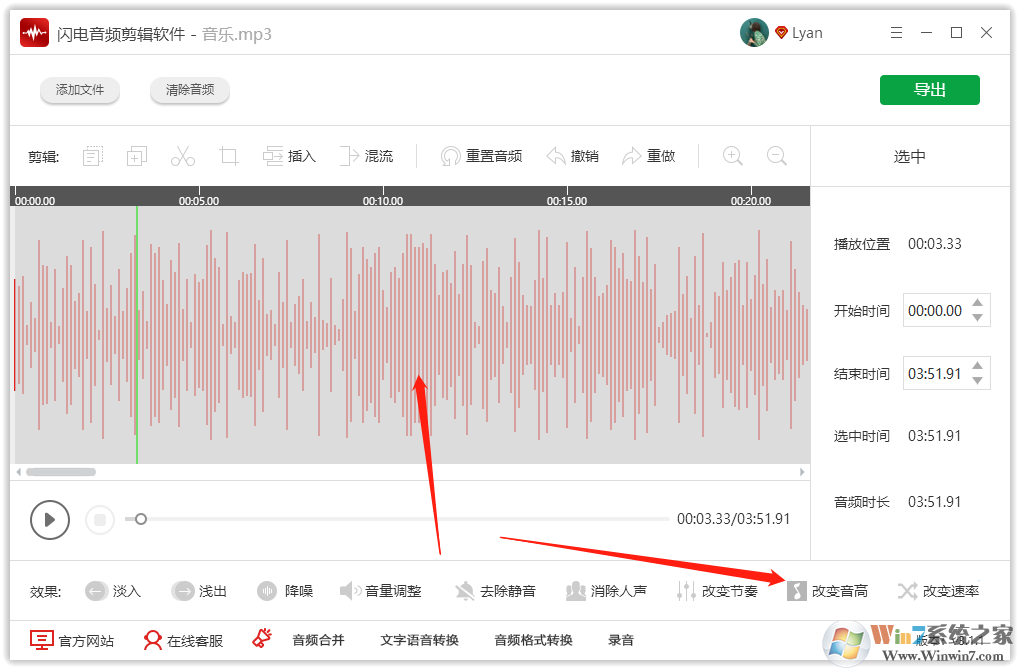Add a file using 添加文件
This screenshot has width=1020, height=670.
[79, 90]
